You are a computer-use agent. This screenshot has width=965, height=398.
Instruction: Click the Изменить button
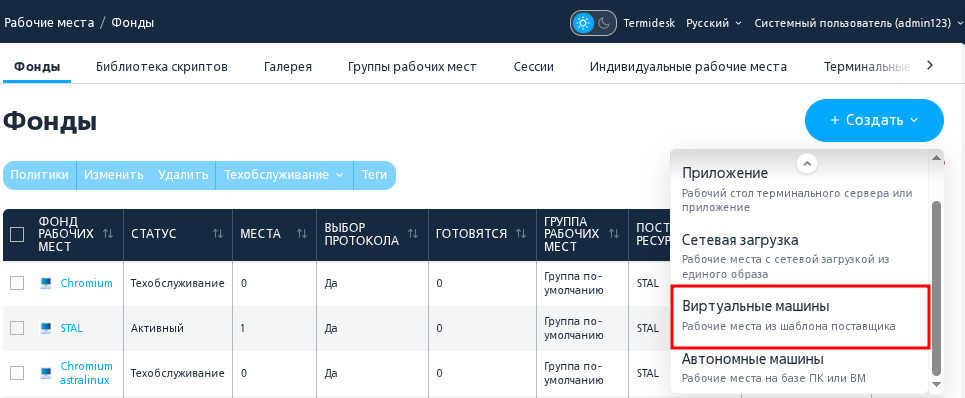coord(114,175)
